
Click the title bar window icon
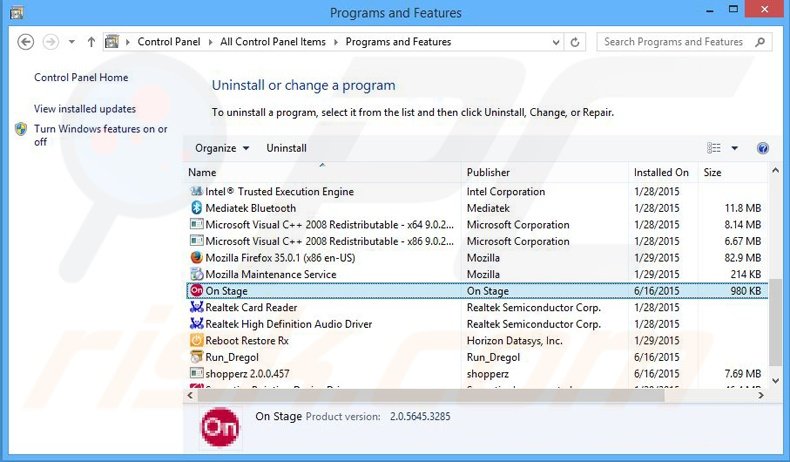[17, 12]
